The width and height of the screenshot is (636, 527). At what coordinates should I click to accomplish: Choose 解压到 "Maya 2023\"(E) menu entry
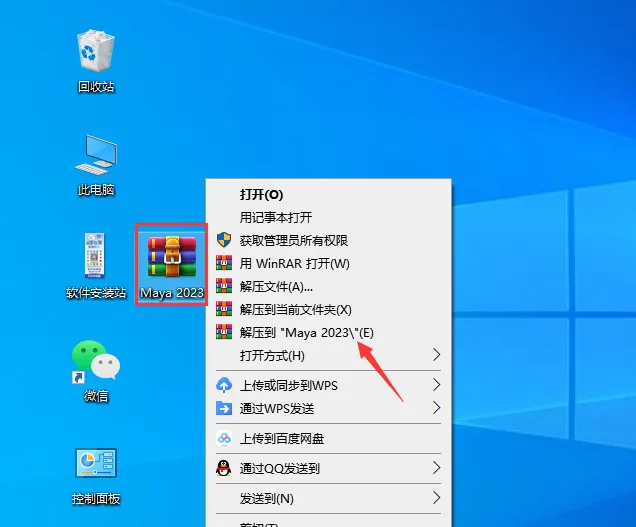[329, 333]
